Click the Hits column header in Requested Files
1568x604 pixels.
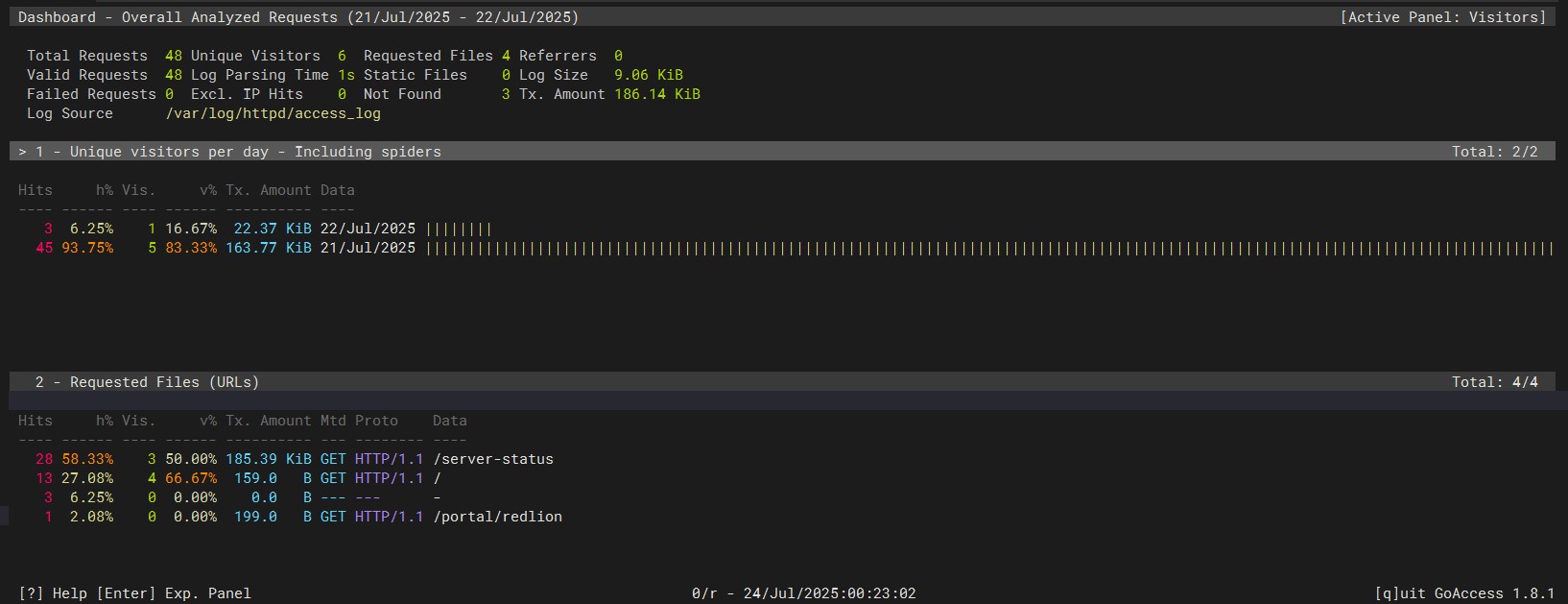[x=36, y=421]
